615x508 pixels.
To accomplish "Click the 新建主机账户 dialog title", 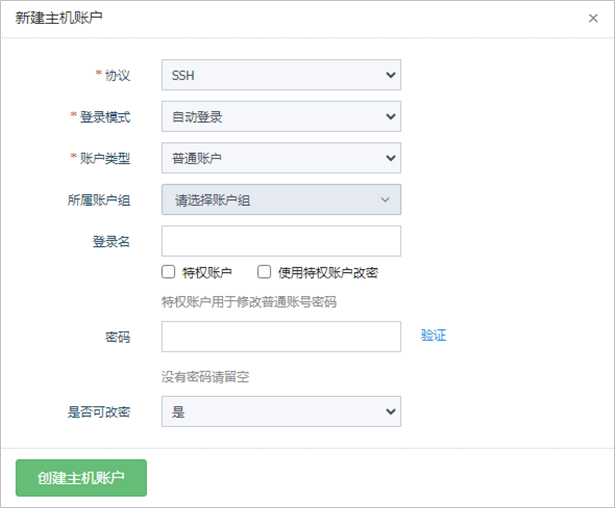I will pyautogui.click(x=59, y=18).
